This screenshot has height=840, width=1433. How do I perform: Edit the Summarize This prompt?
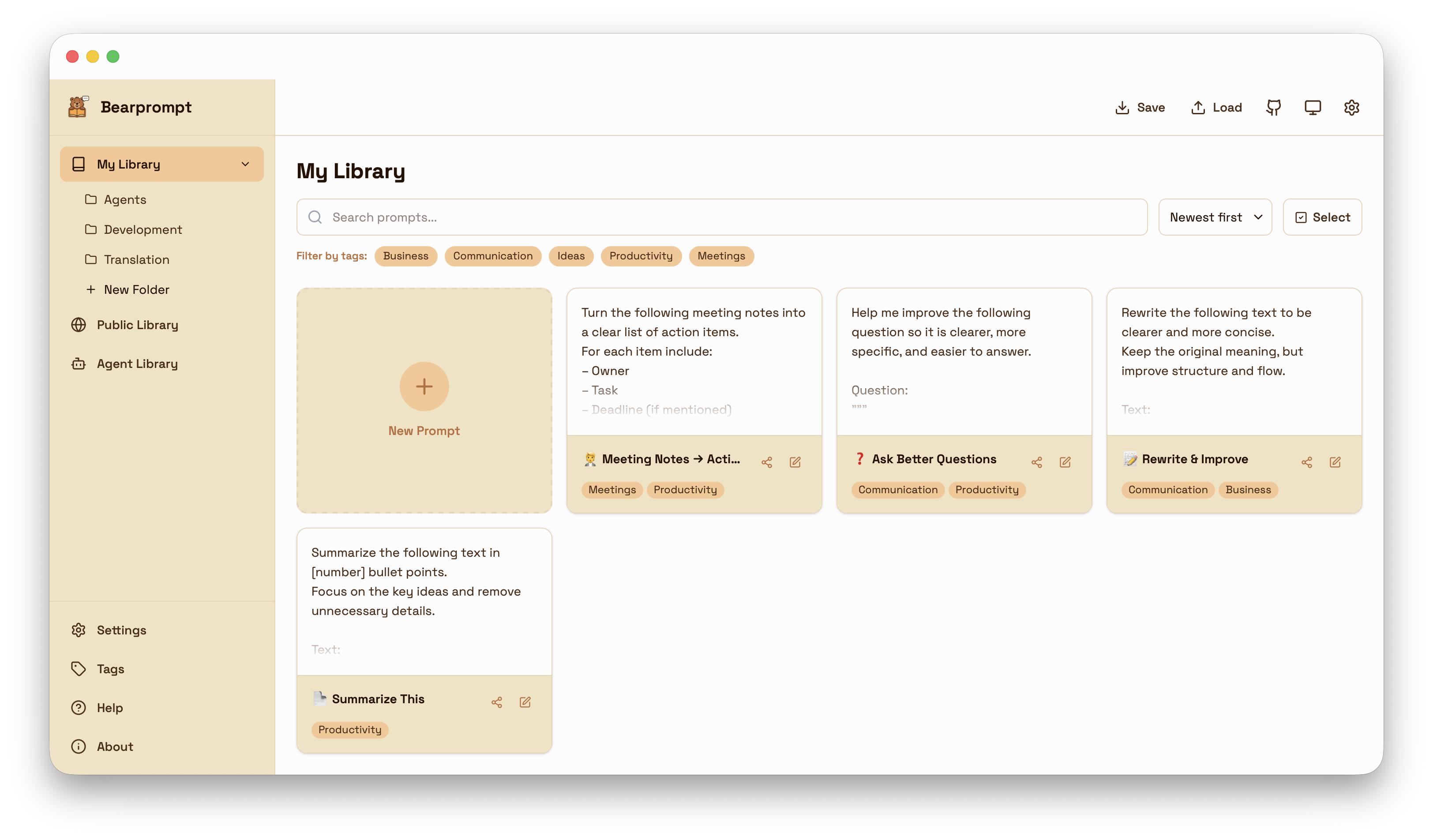click(525, 702)
